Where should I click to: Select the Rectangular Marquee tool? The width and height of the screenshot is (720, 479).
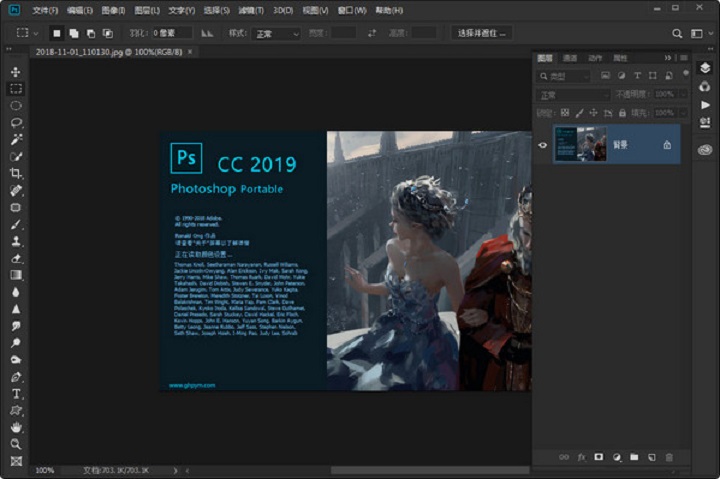pos(16,89)
